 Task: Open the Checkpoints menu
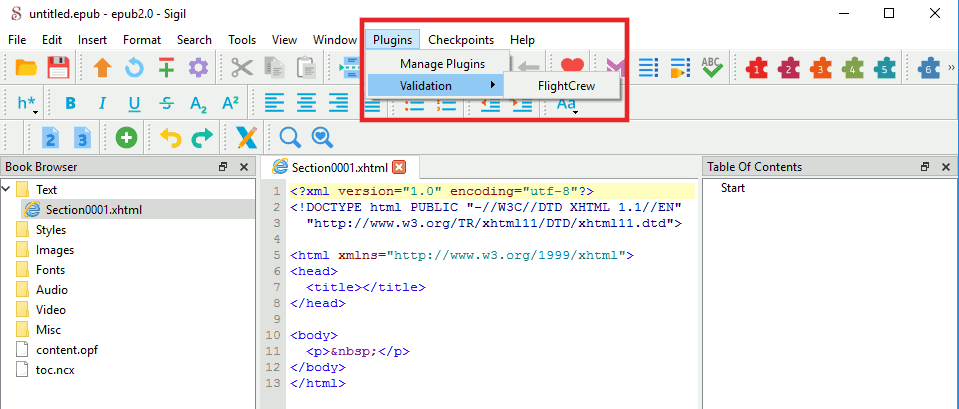pos(461,40)
